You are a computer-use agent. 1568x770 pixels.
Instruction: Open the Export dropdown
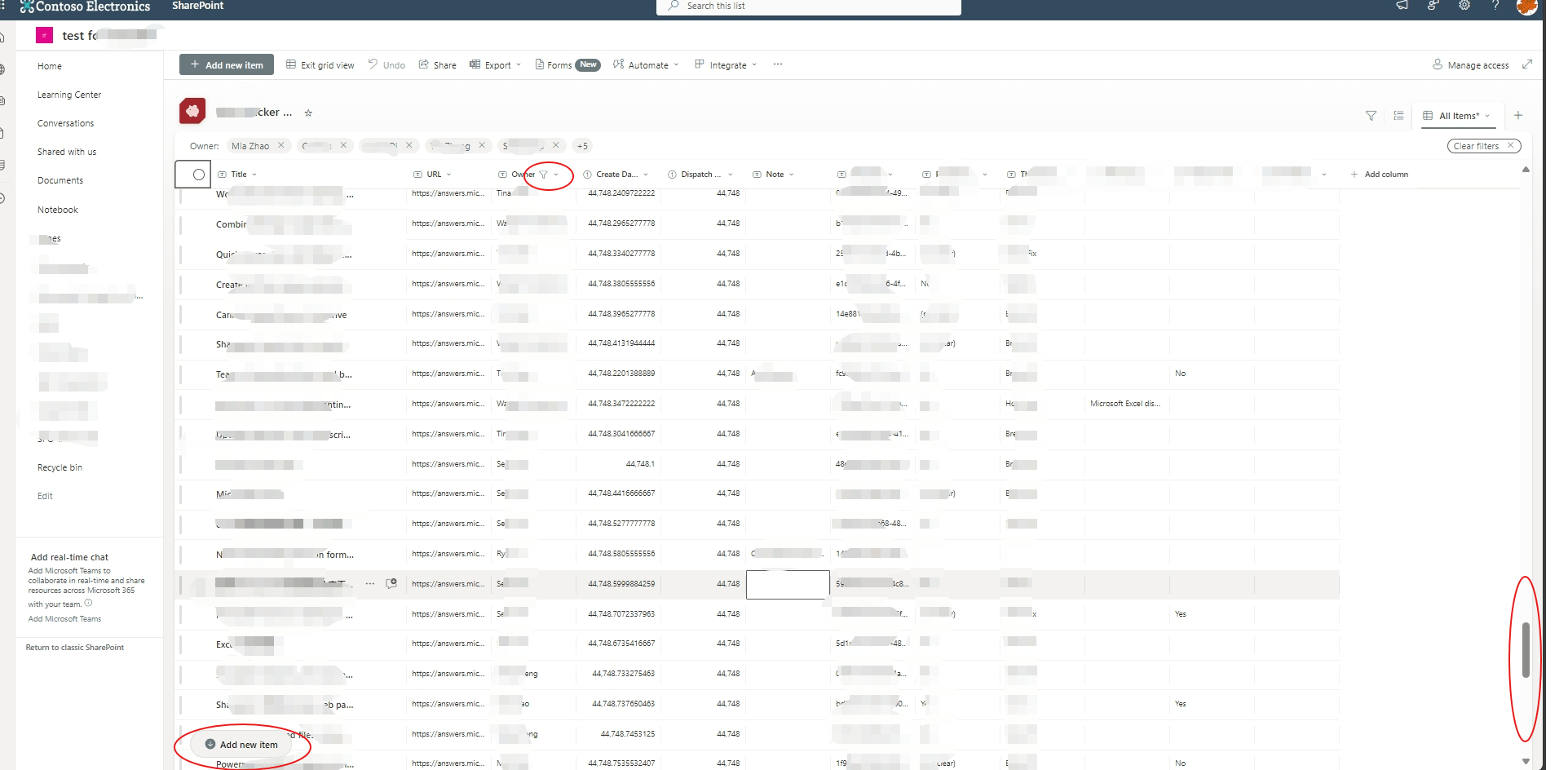coord(495,65)
